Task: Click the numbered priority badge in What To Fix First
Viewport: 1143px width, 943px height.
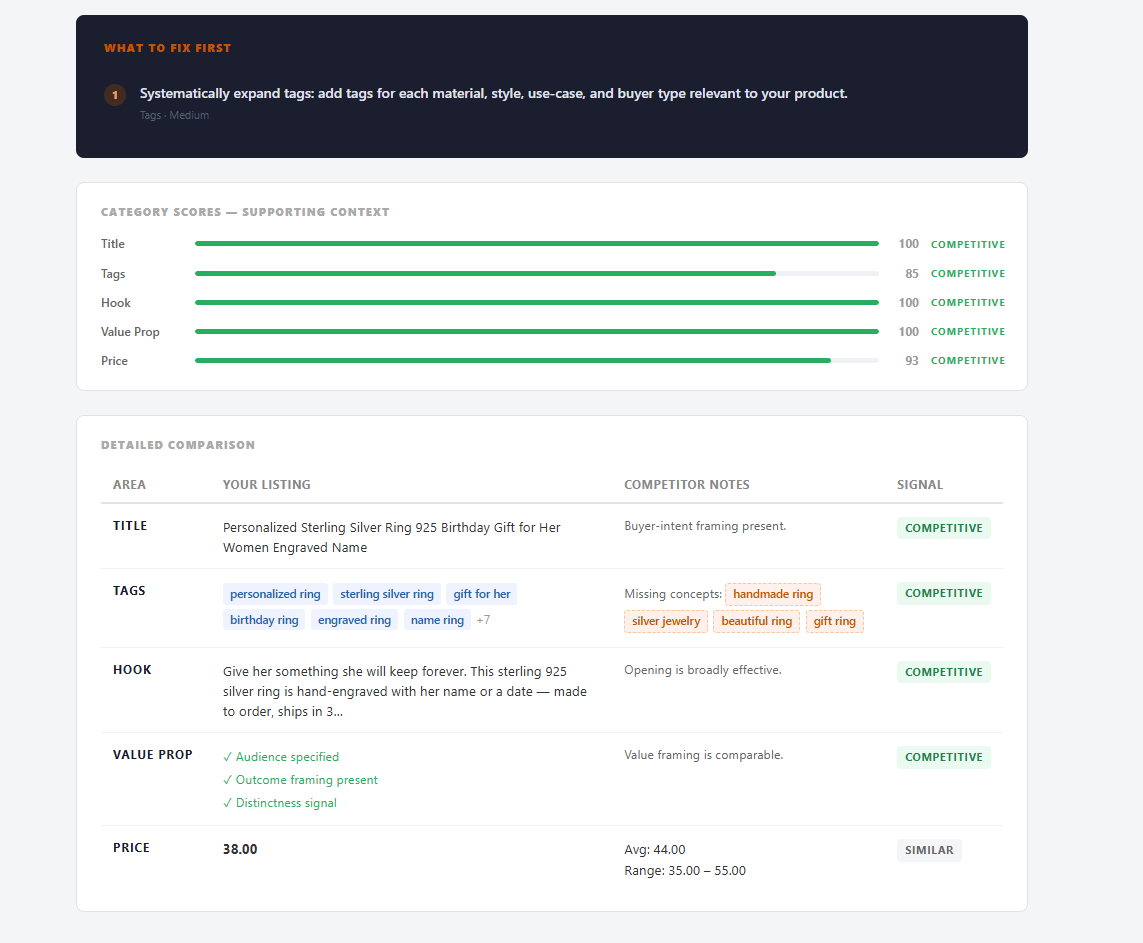Action: tap(114, 94)
